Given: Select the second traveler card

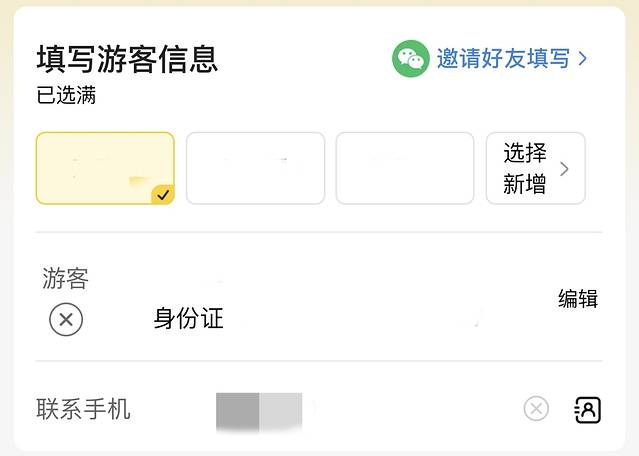Looking at the screenshot, I should coord(255,168).
